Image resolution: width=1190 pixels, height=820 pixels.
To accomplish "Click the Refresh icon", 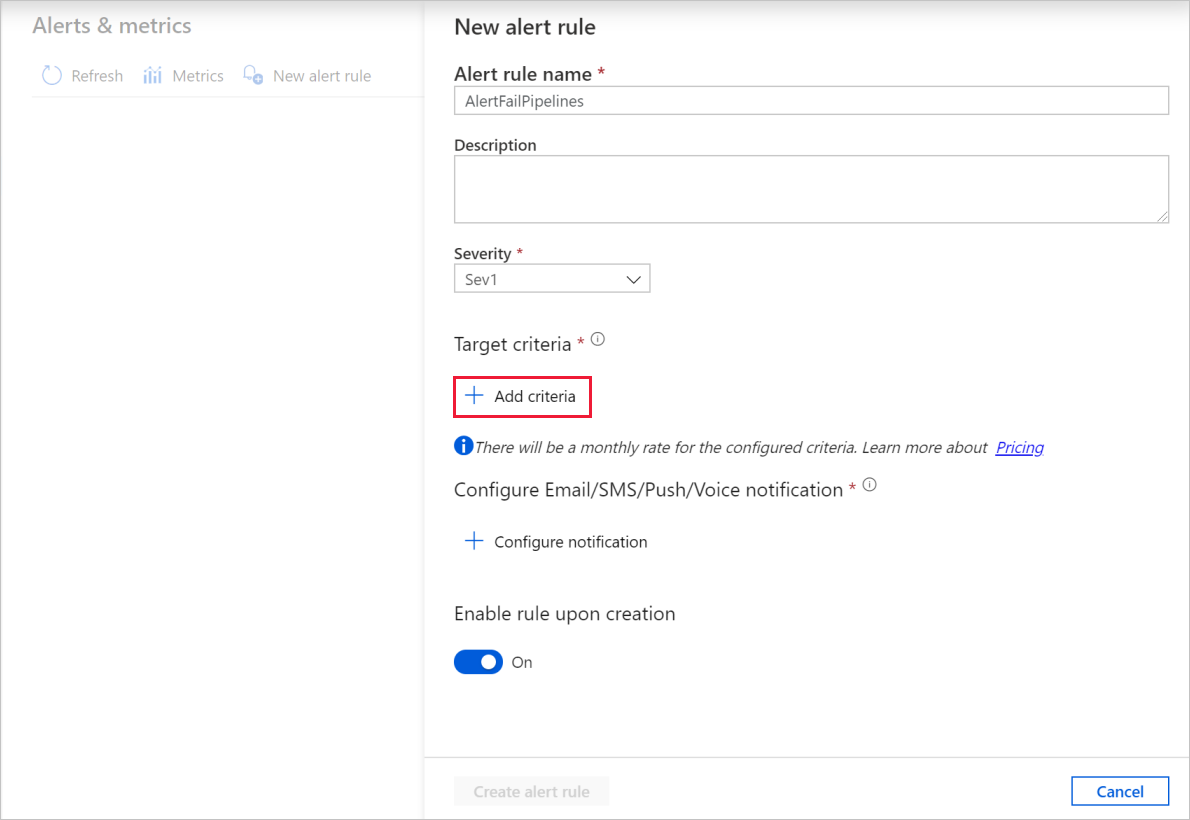I will [51, 75].
